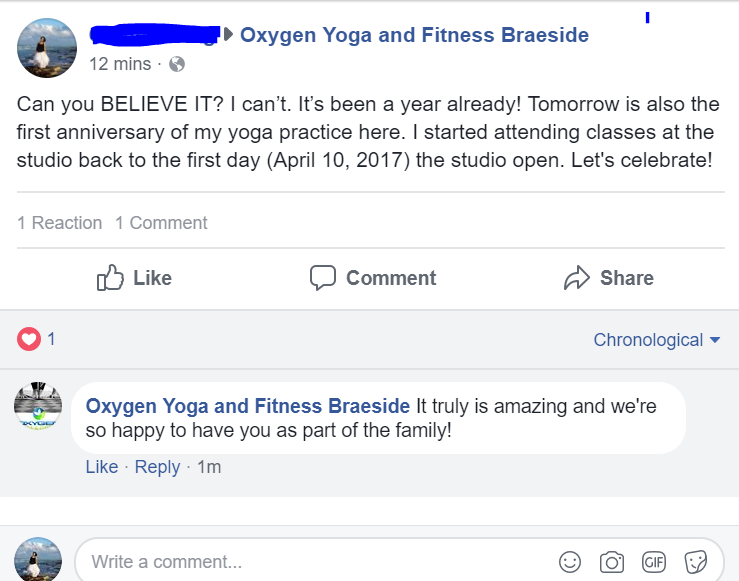Expand the Chronological sort dropdown
The height and width of the screenshot is (581, 739).
[x=656, y=340]
